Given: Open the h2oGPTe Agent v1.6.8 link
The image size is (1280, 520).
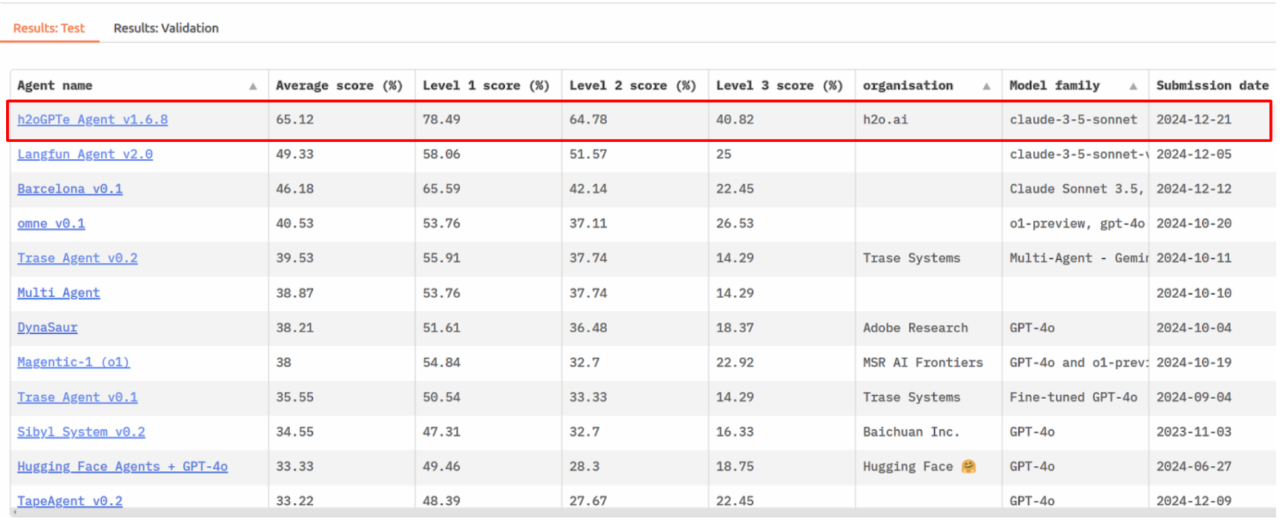Looking at the screenshot, I should [92, 120].
